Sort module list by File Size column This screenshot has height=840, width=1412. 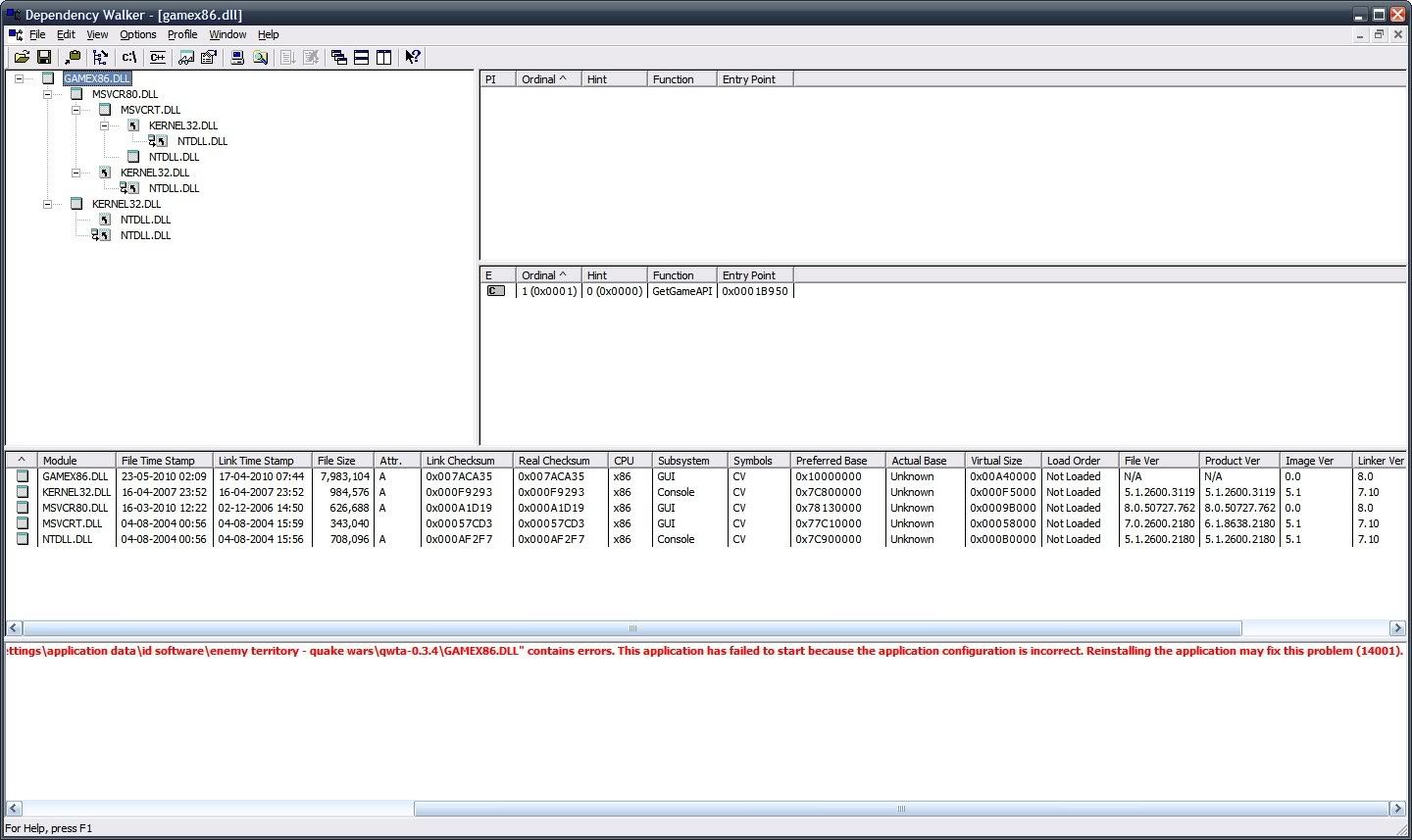coord(342,461)
